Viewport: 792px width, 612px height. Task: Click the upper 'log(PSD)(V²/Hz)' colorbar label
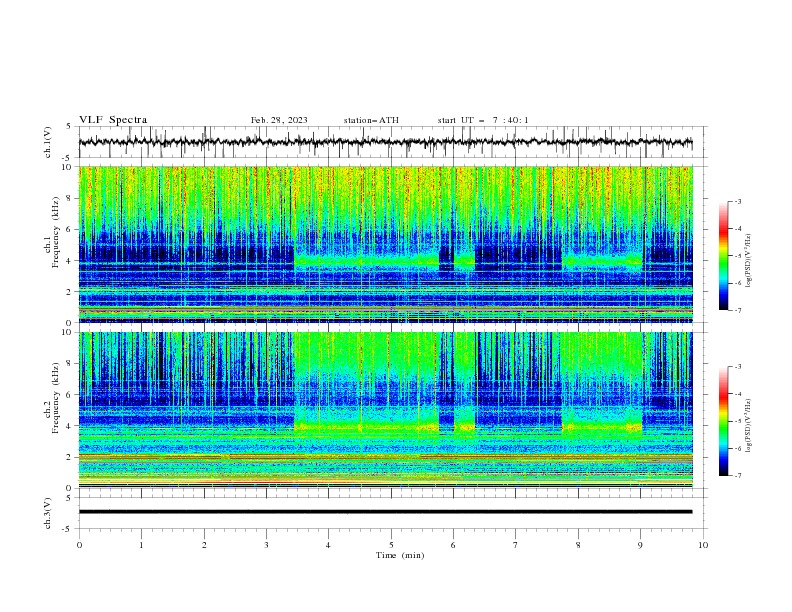pyautogui.click(x=749, y=261)
